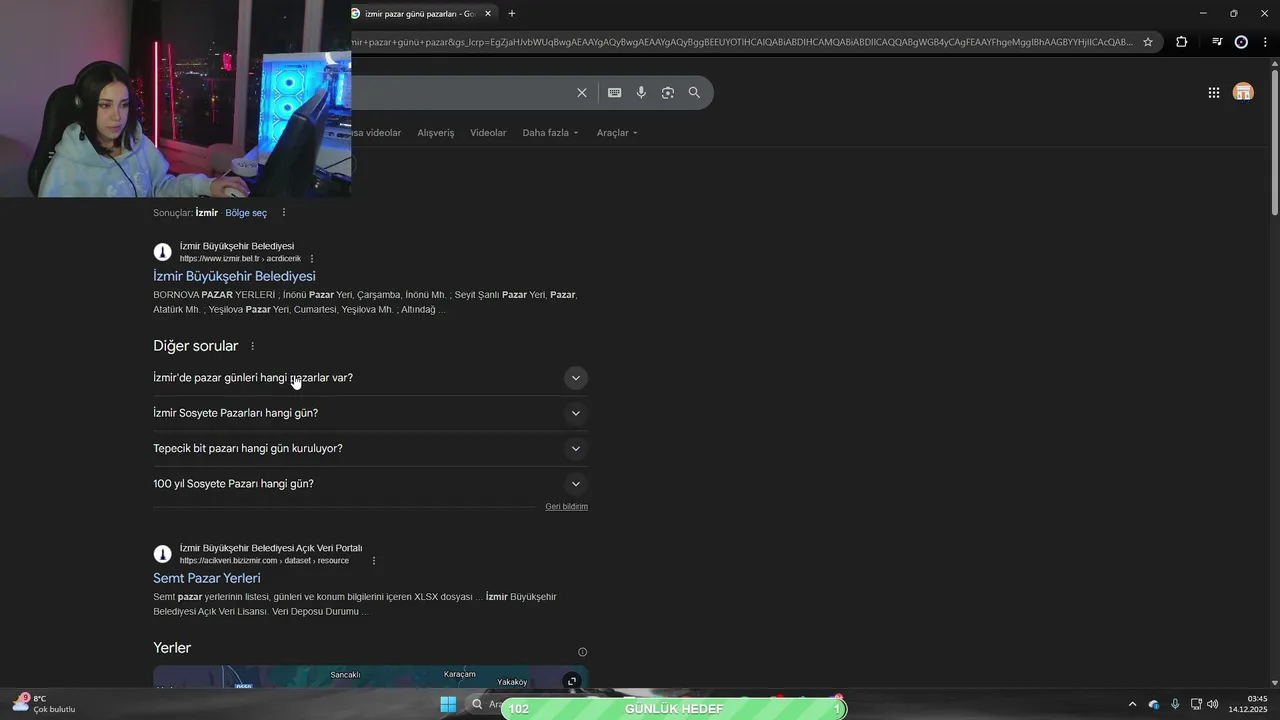Screen dimensions: 1280x720
Task: Click the Diğer sorular heading
Action: (x=196, y=346)
